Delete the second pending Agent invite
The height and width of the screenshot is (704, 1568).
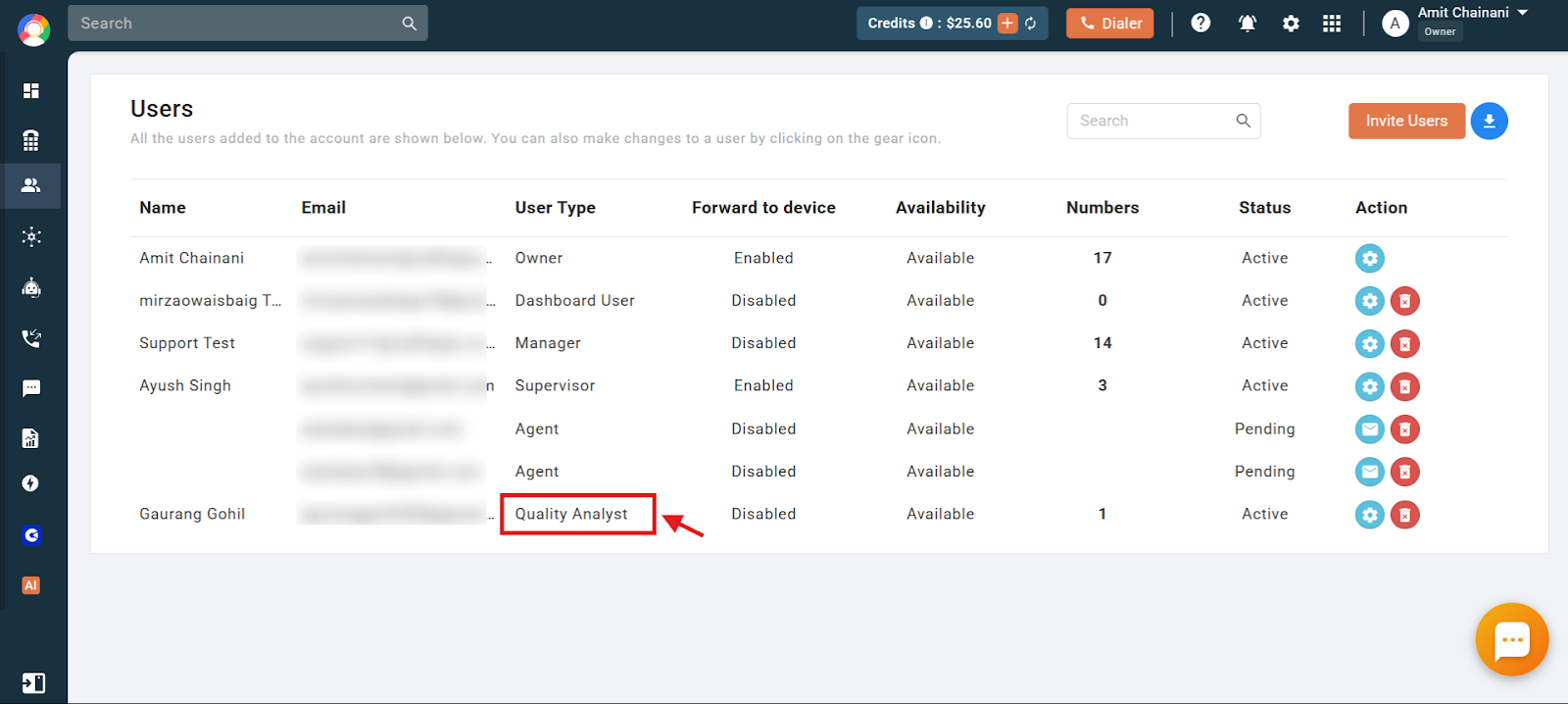tap(1405, 472)
